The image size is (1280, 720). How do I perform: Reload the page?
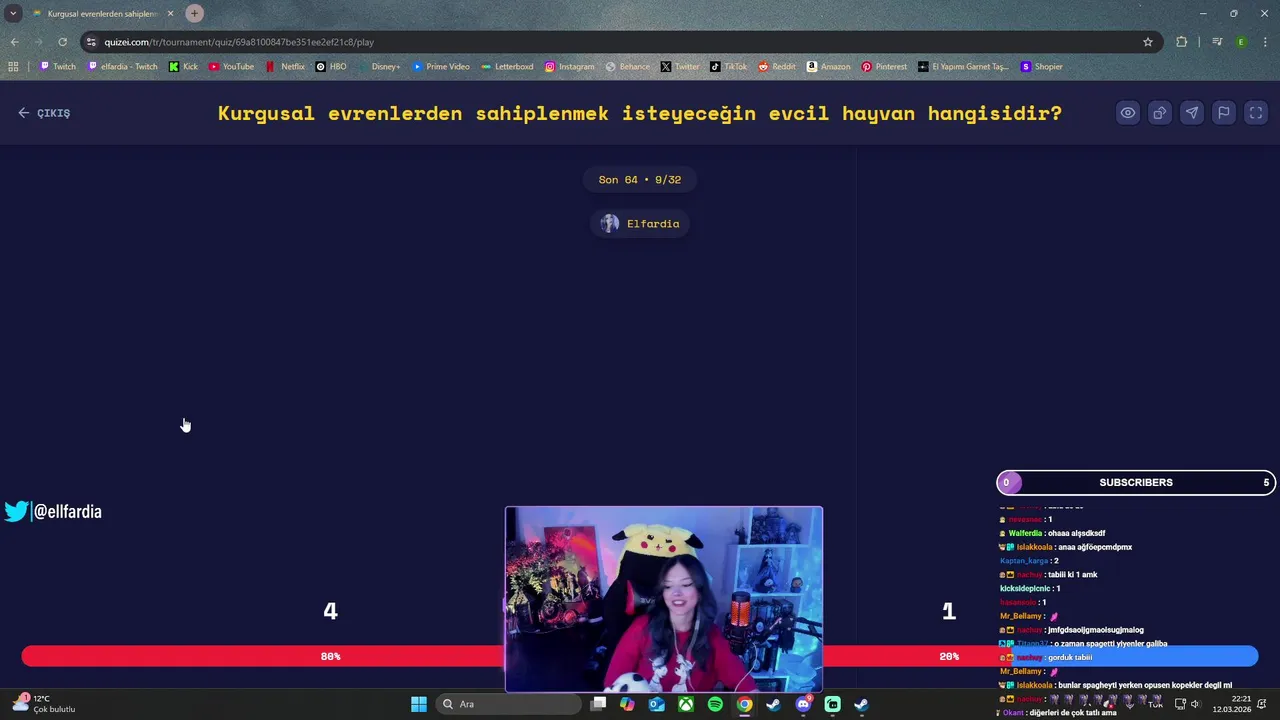tap(62, 42)
